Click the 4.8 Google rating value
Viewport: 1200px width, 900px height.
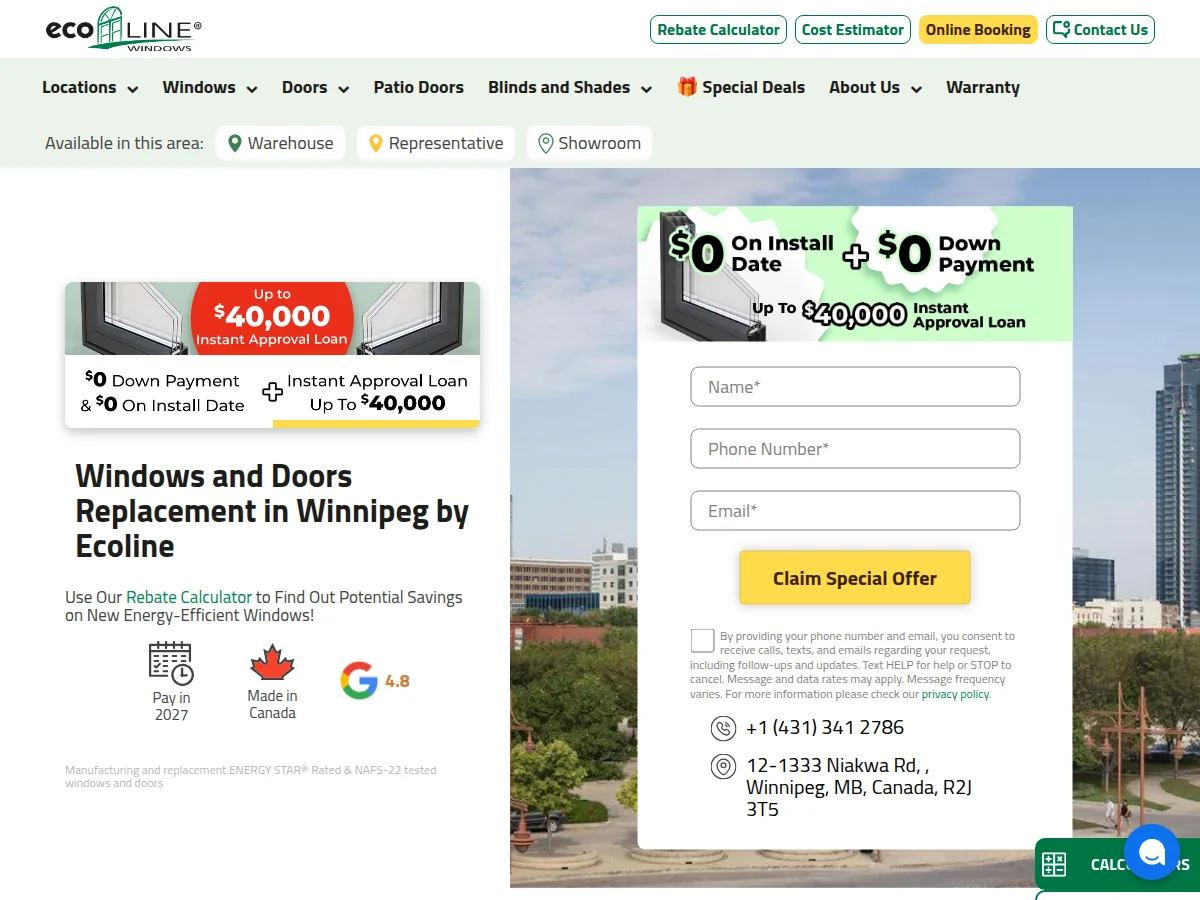[397, 681]
